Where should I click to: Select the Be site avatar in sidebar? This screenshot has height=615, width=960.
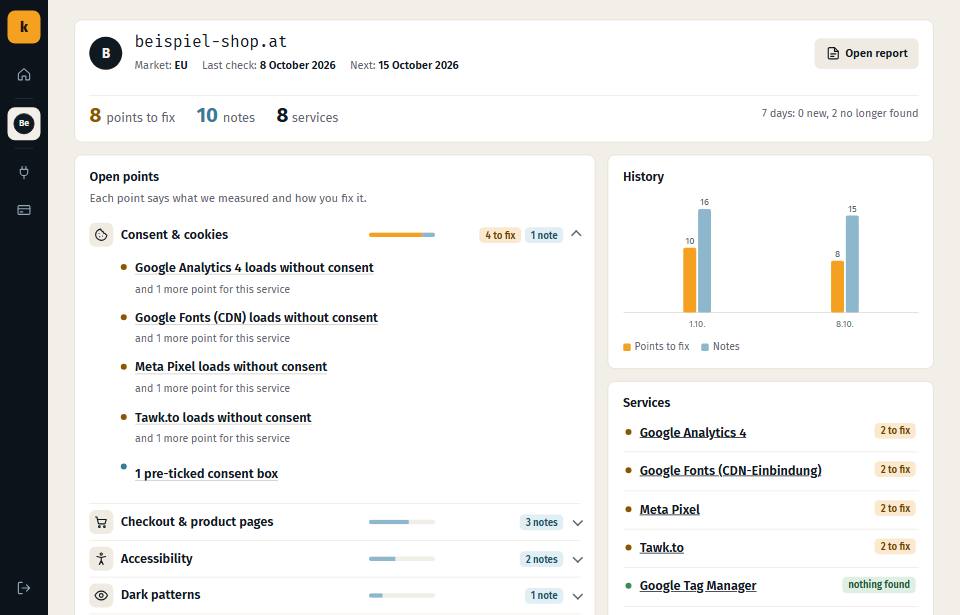click(24, 123)
